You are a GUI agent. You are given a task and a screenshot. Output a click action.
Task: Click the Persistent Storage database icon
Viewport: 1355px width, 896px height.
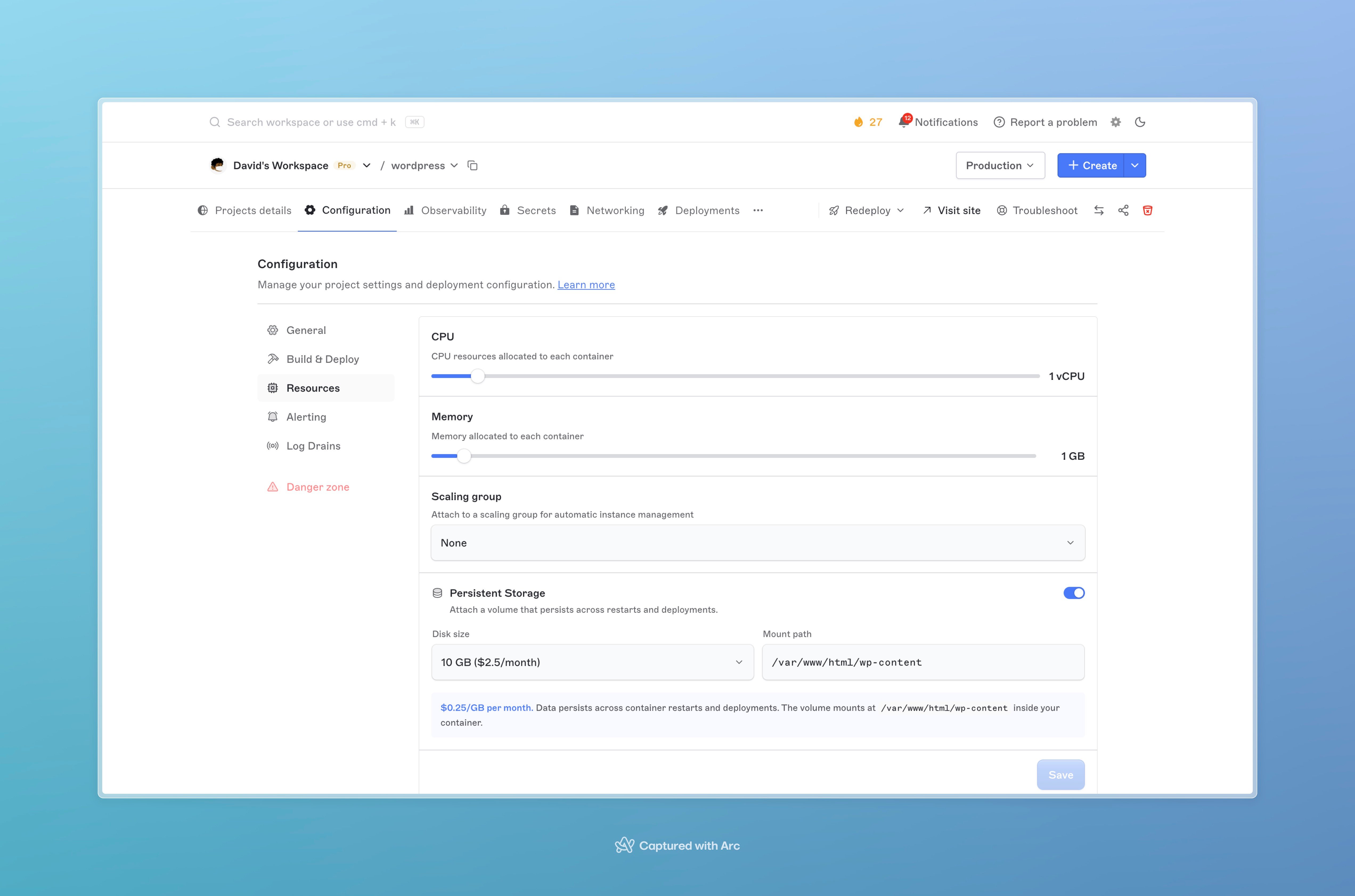coord(437,593)
